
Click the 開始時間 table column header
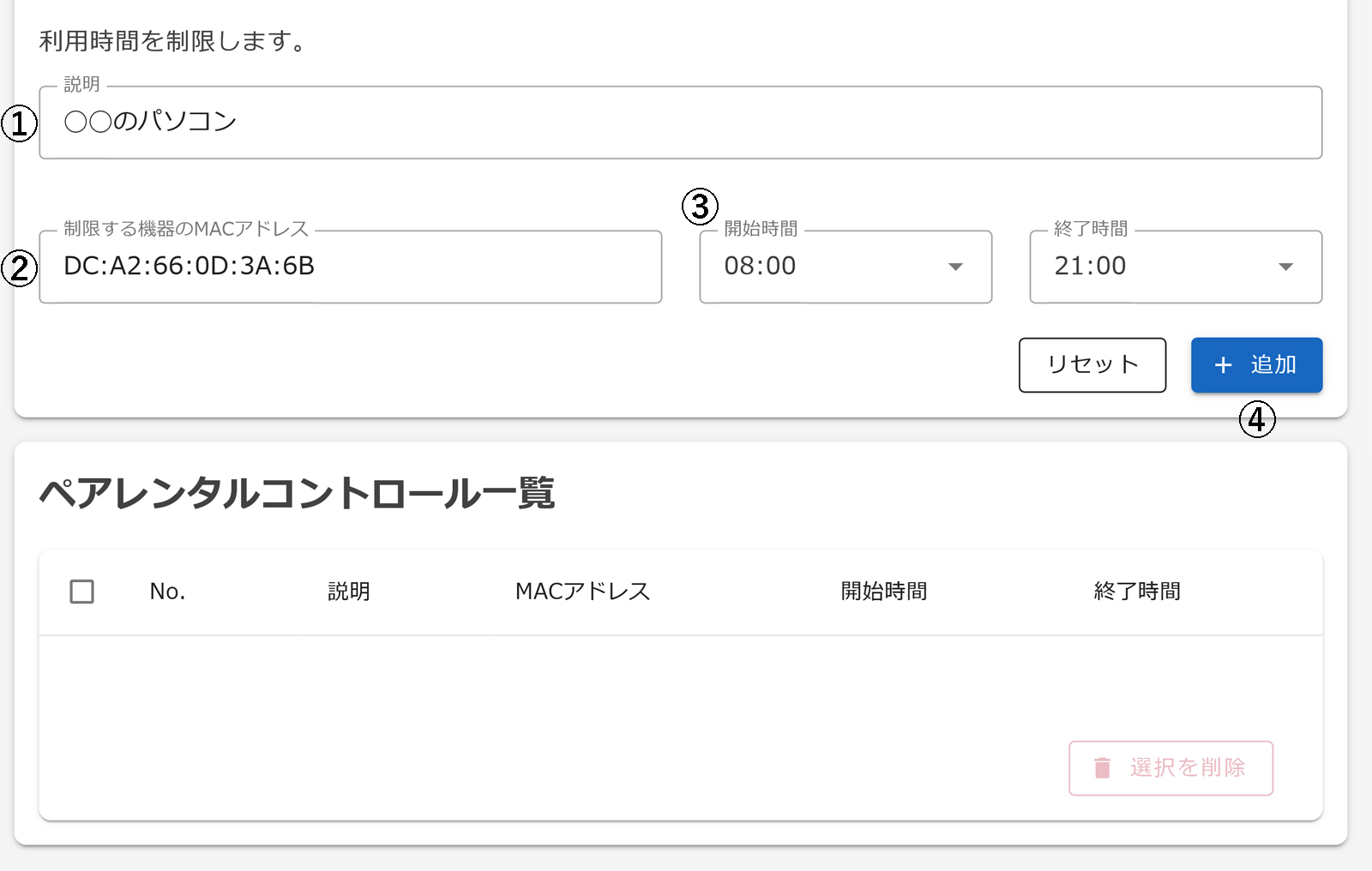pyautogui.click(x=883, y=592)
